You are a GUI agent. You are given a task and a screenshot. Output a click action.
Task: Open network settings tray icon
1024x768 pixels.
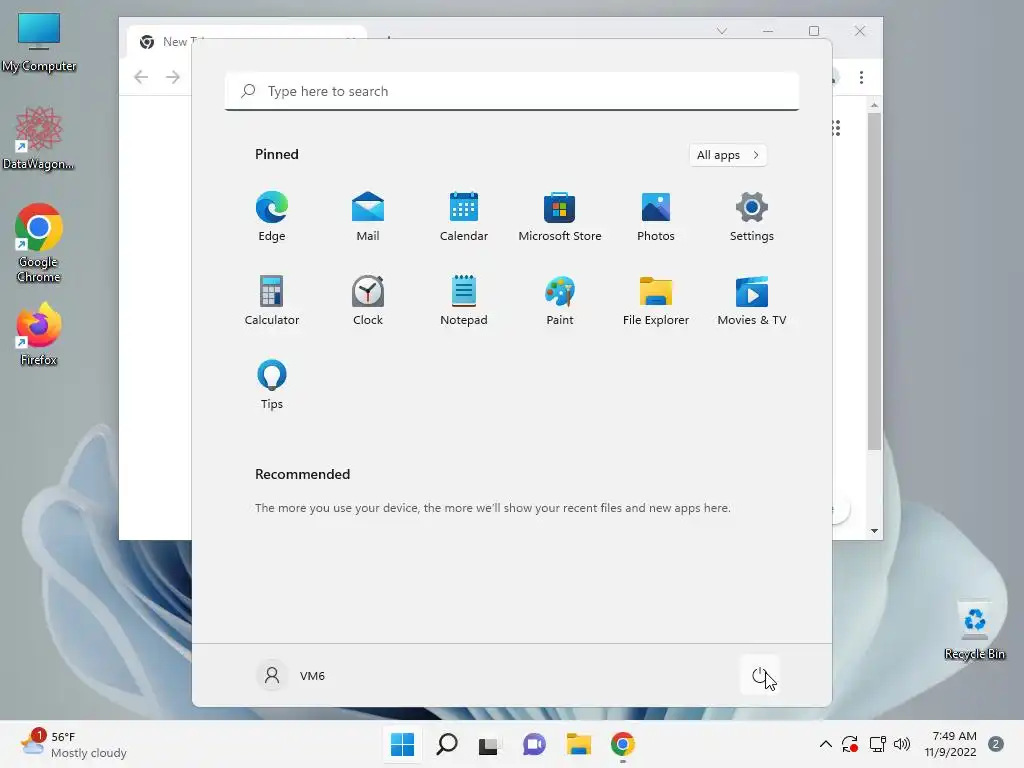point(877,744)
